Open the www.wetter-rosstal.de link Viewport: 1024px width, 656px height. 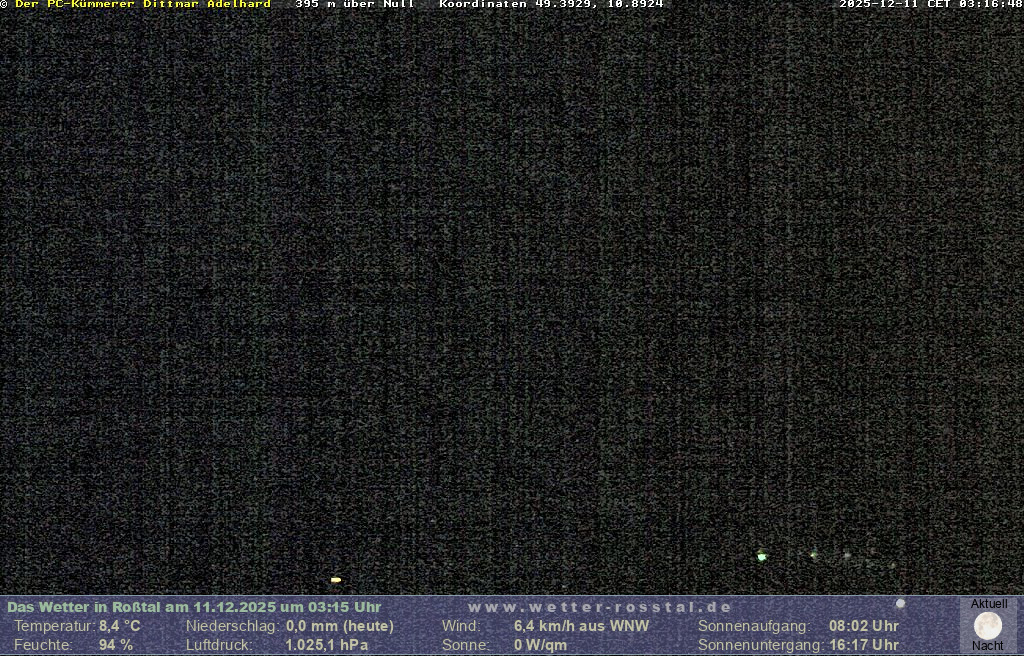(600, 607)
